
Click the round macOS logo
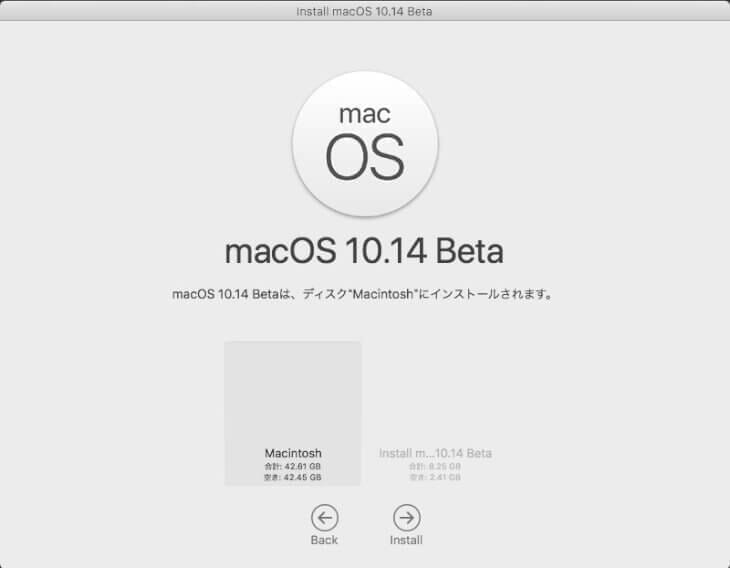click(x=365, y=143)
